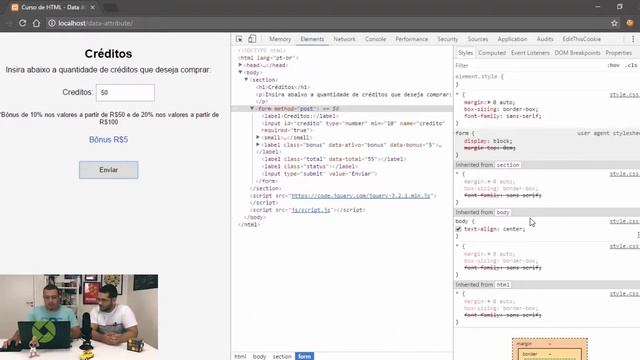640x360 pixels.
Task: Expand the head element node
Action: click(240, 65)
